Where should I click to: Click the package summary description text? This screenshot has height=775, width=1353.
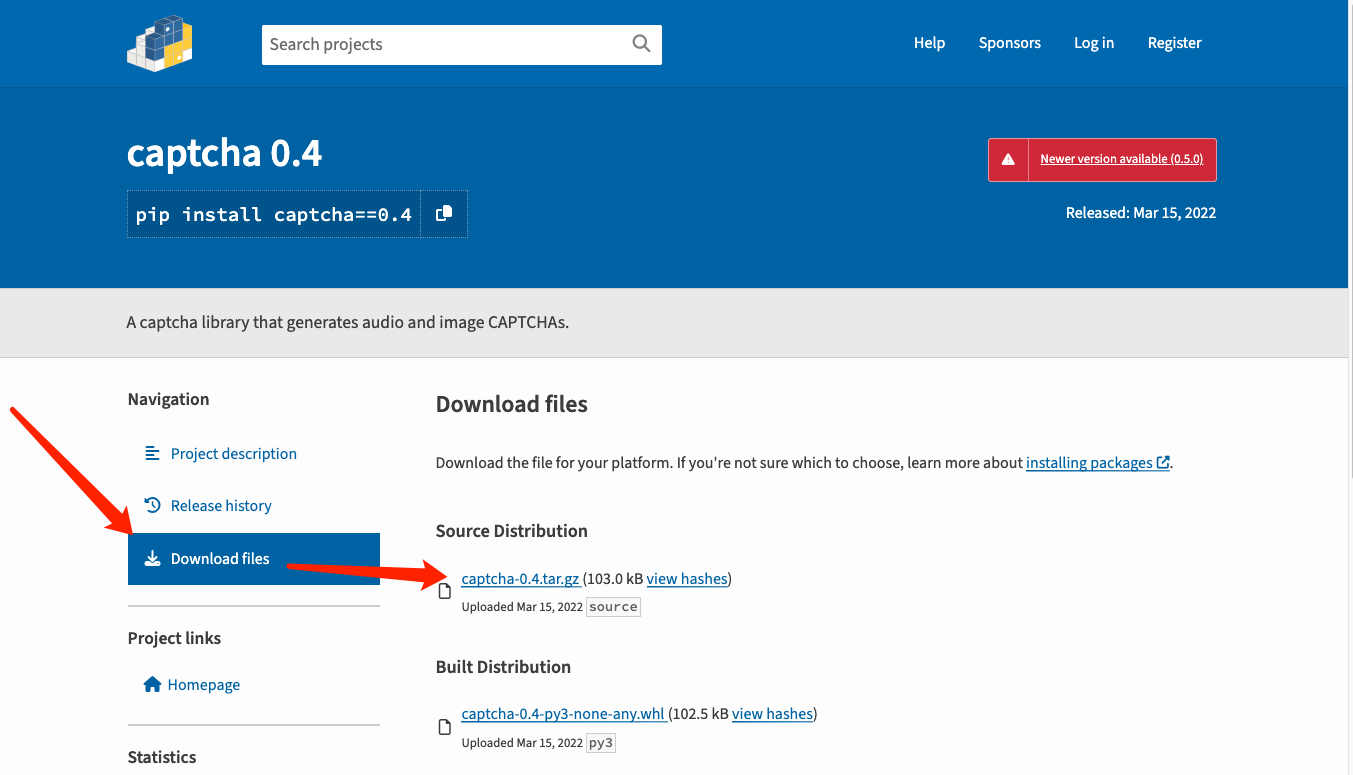348,323
